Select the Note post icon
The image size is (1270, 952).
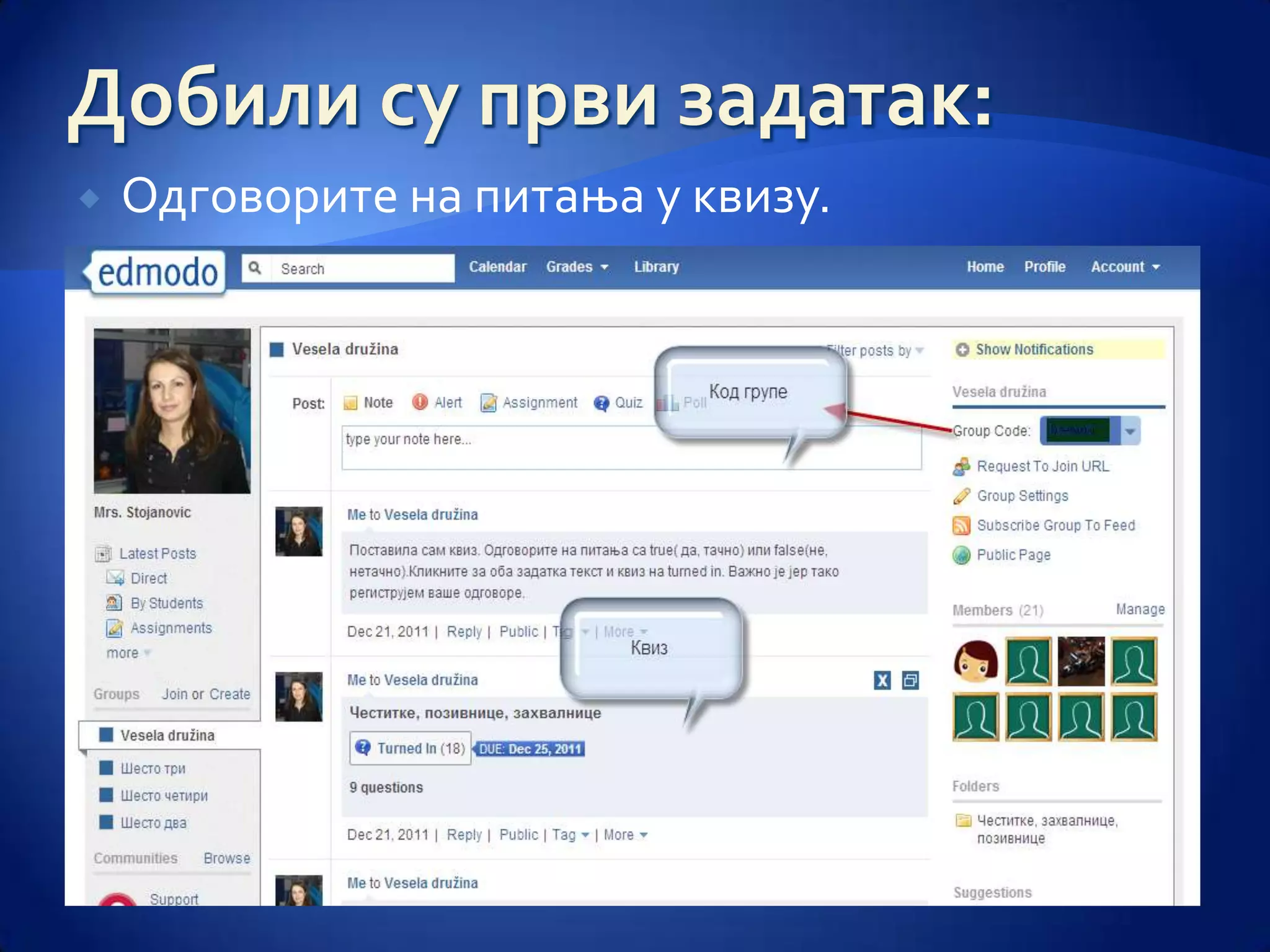click(x=350, y=403)
